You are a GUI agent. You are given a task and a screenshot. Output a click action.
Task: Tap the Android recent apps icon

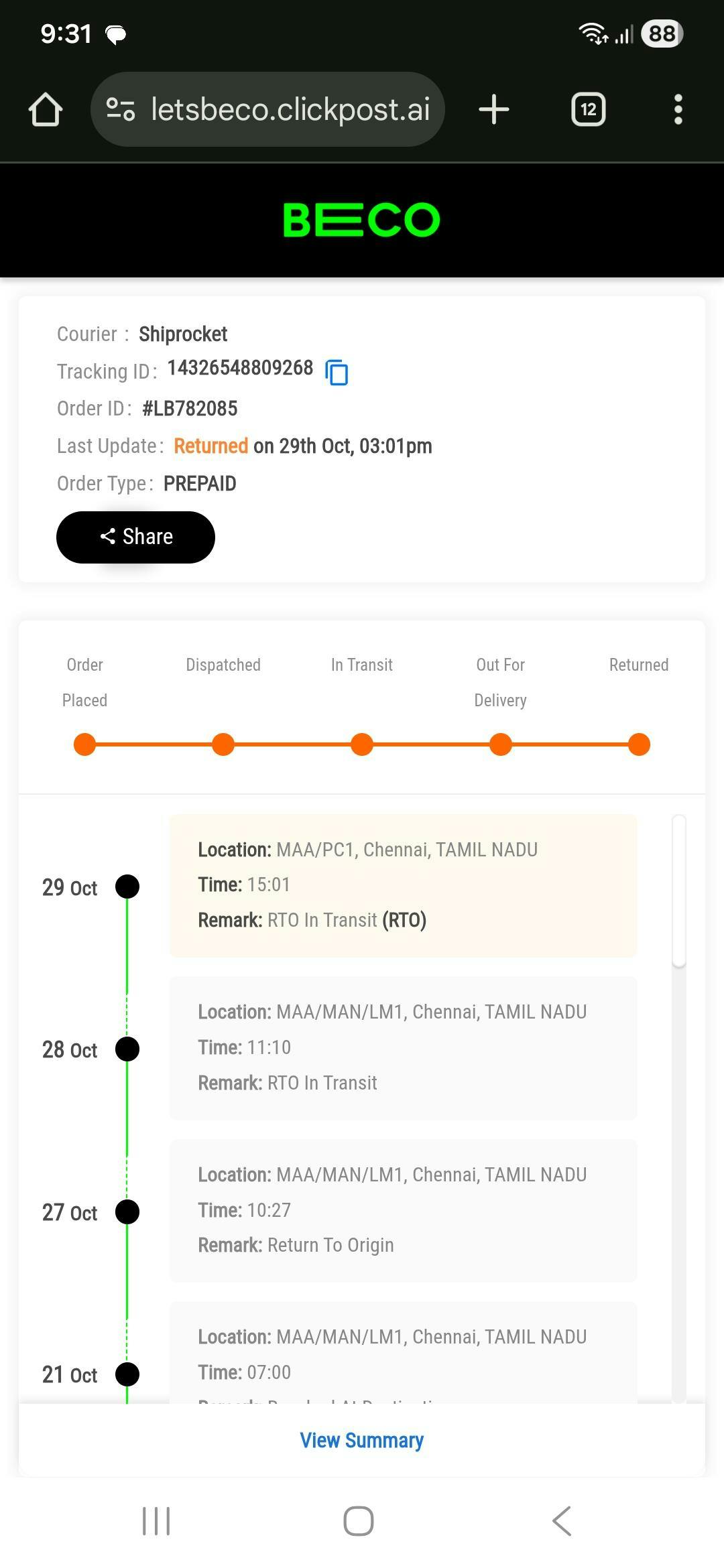[x=156, y=1520]
